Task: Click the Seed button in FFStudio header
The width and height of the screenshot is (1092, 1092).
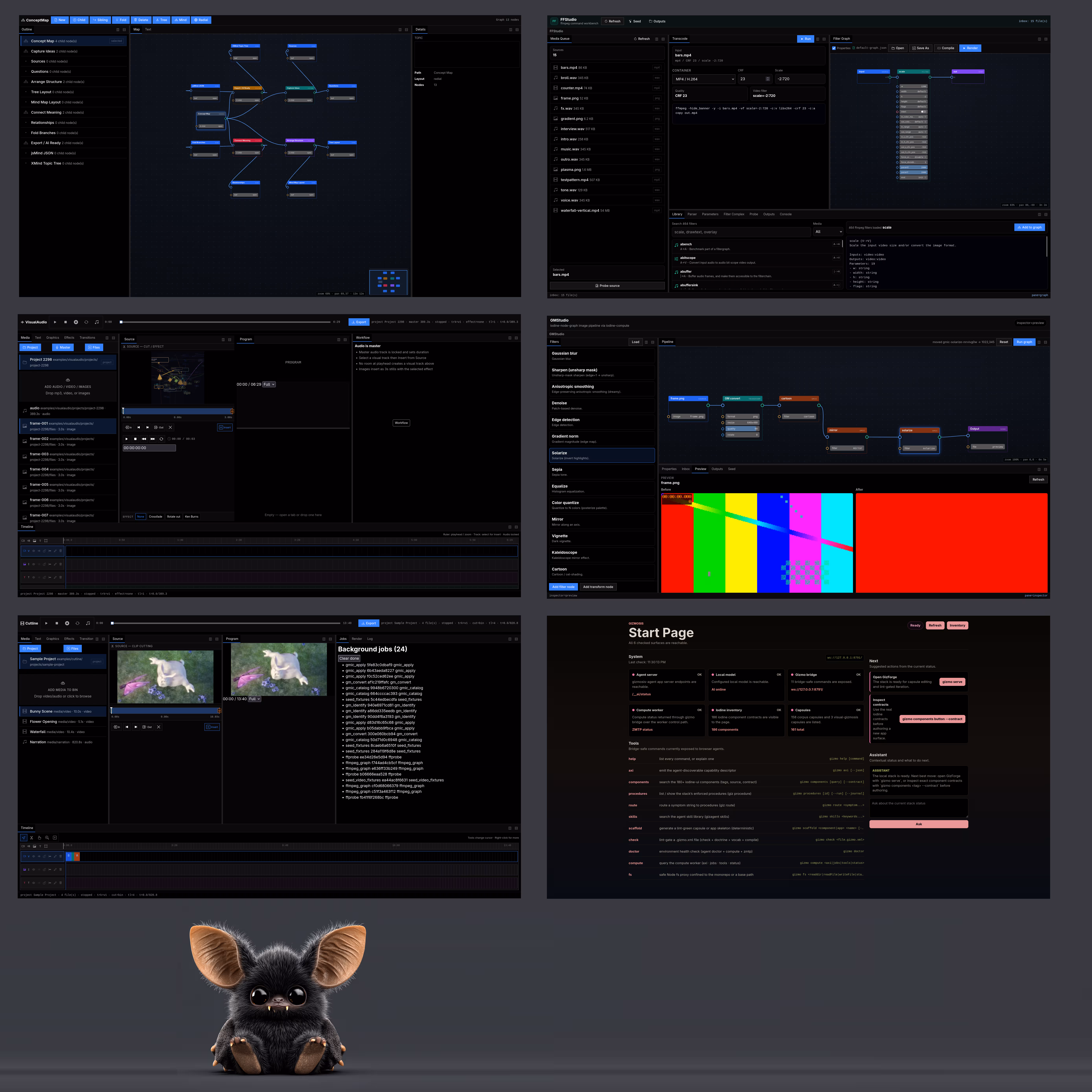Action: point(635,21)
